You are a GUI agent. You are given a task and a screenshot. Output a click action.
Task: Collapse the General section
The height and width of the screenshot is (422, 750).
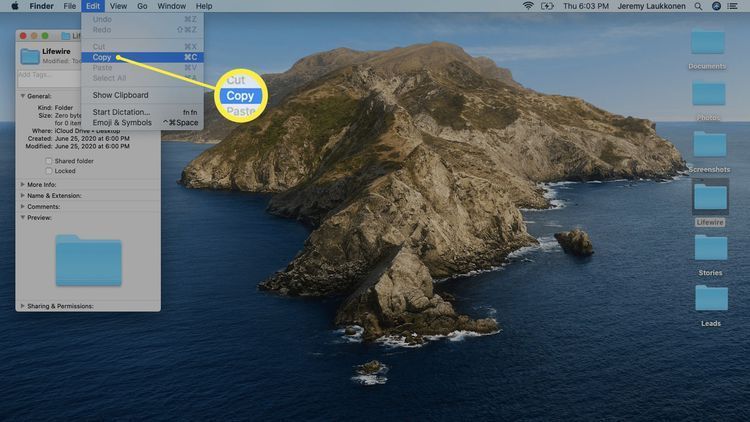(x=22, y=96)
